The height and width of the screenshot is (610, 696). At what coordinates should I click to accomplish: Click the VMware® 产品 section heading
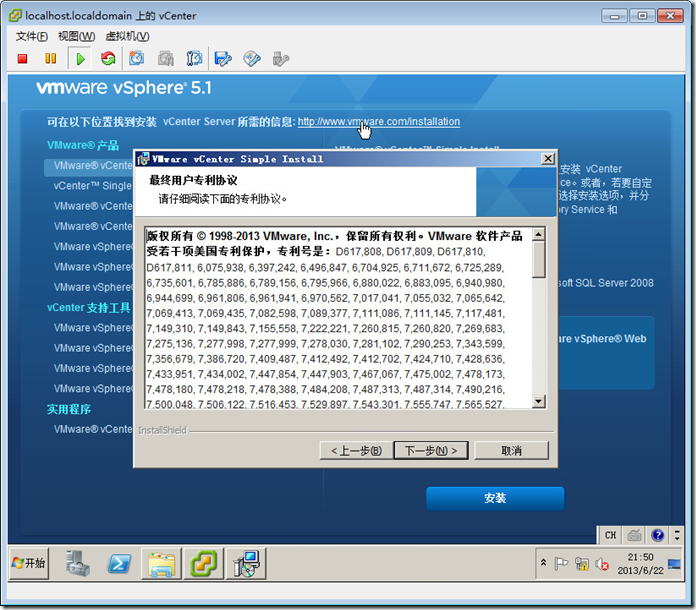pos(83,145)
